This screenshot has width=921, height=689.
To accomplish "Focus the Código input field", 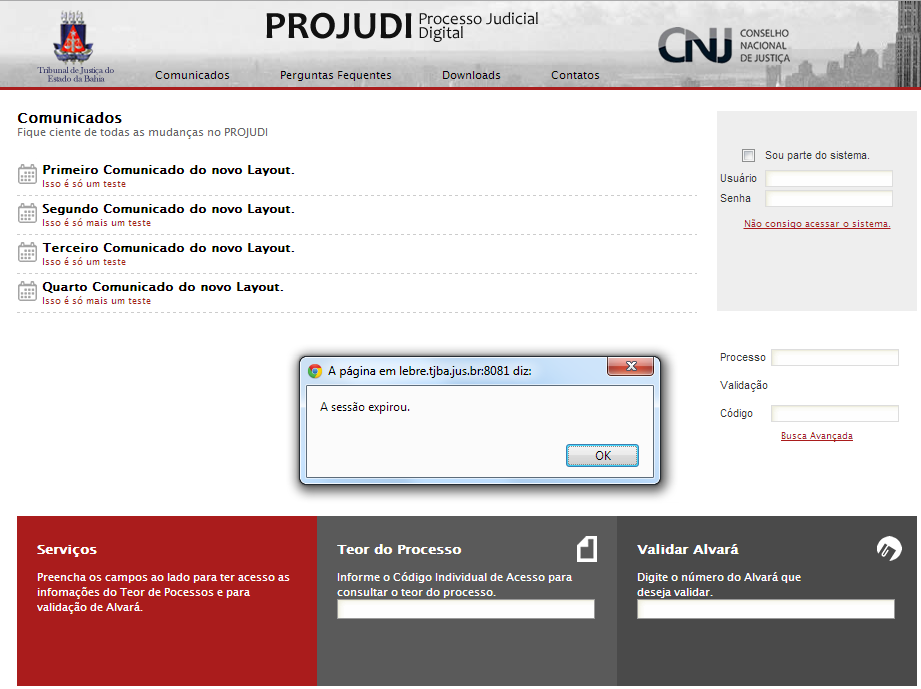I will [x=835, y=414].
